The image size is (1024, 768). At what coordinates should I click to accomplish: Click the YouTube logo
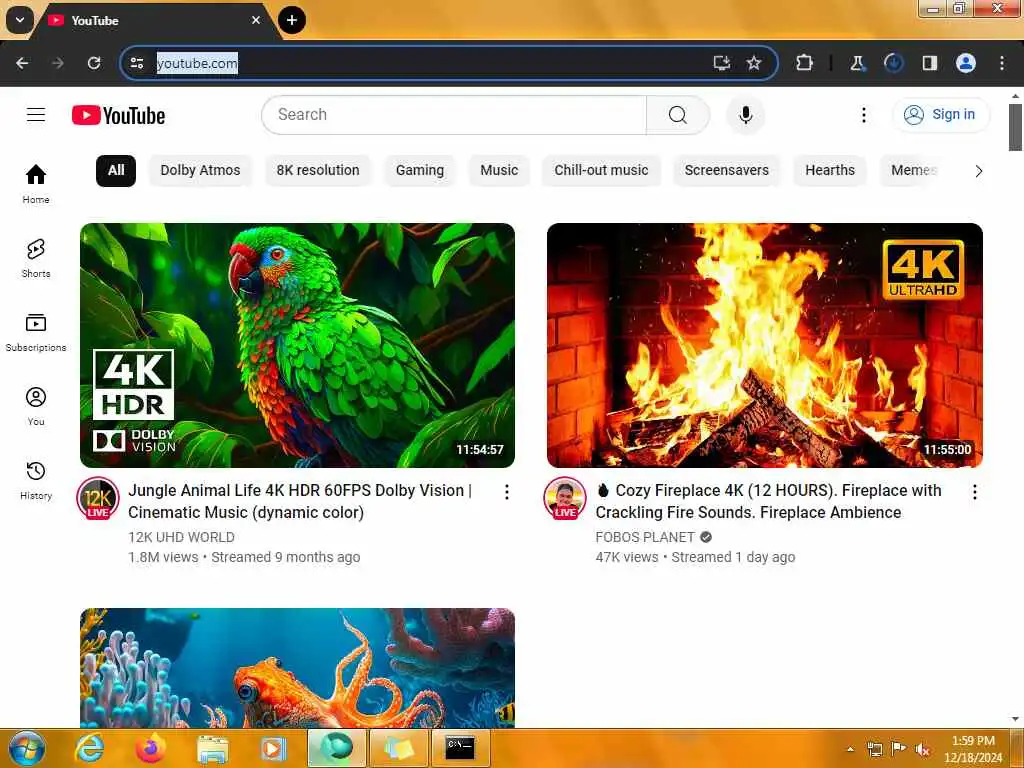(x=118, y=116)
